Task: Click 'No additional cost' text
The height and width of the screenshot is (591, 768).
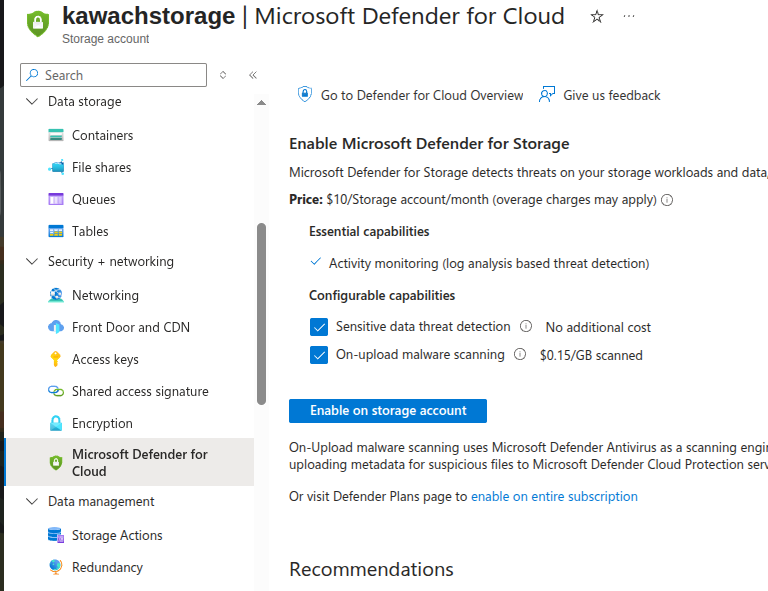Action: click(x=598, y=327)
